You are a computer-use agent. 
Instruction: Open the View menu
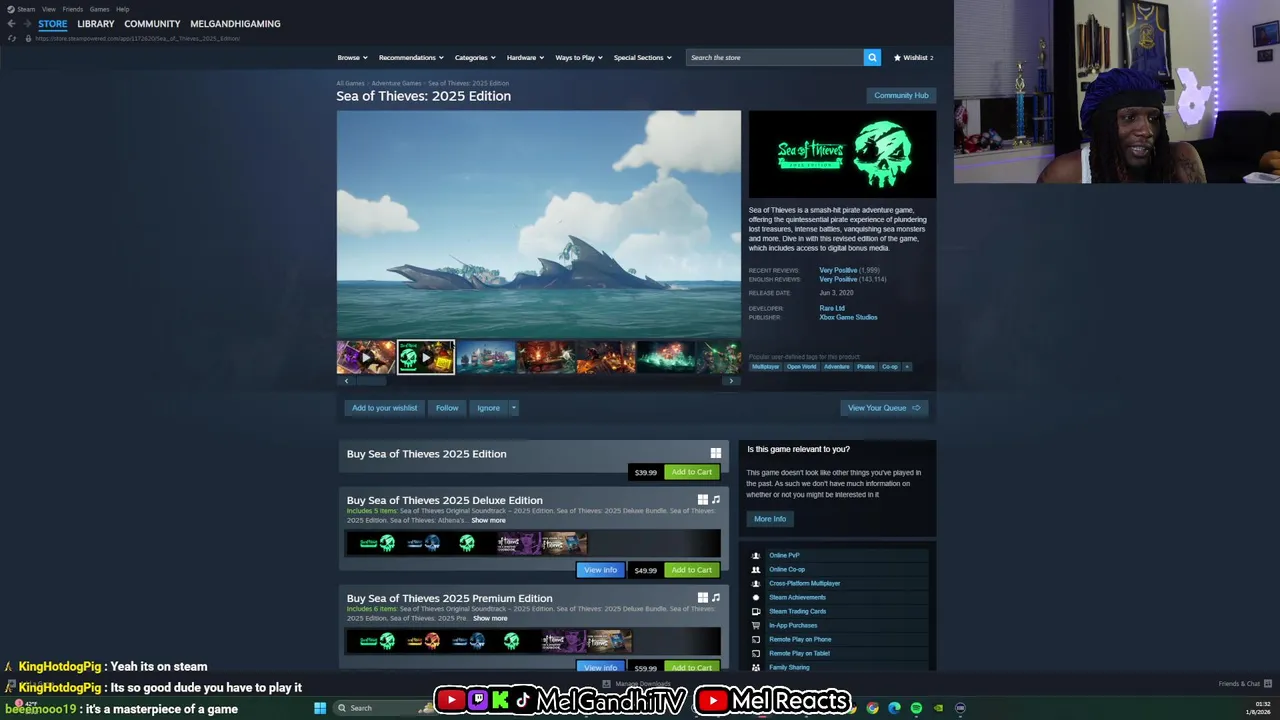click(48, 9)
